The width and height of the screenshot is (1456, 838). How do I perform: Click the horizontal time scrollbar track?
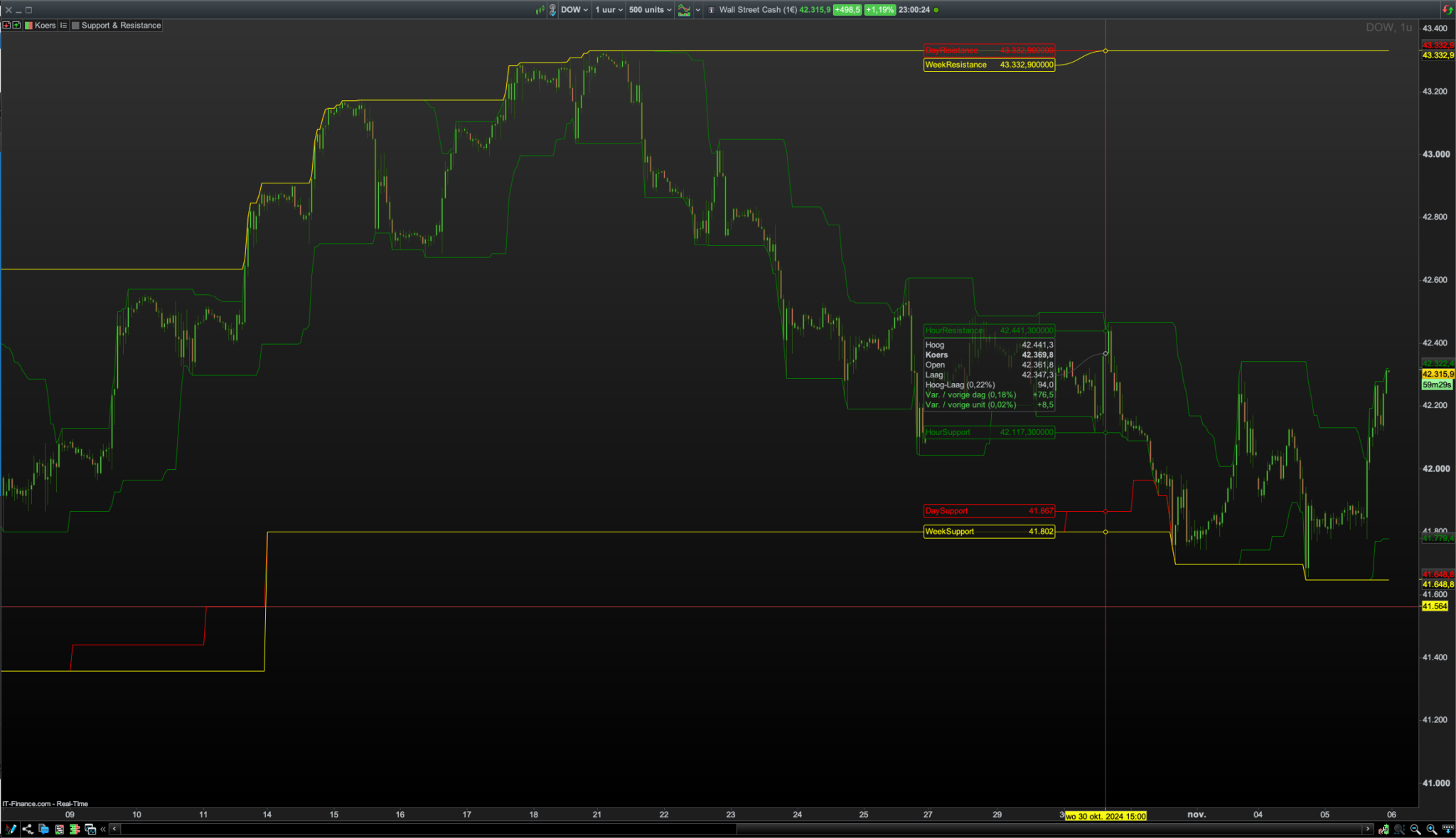pos(427,829)
